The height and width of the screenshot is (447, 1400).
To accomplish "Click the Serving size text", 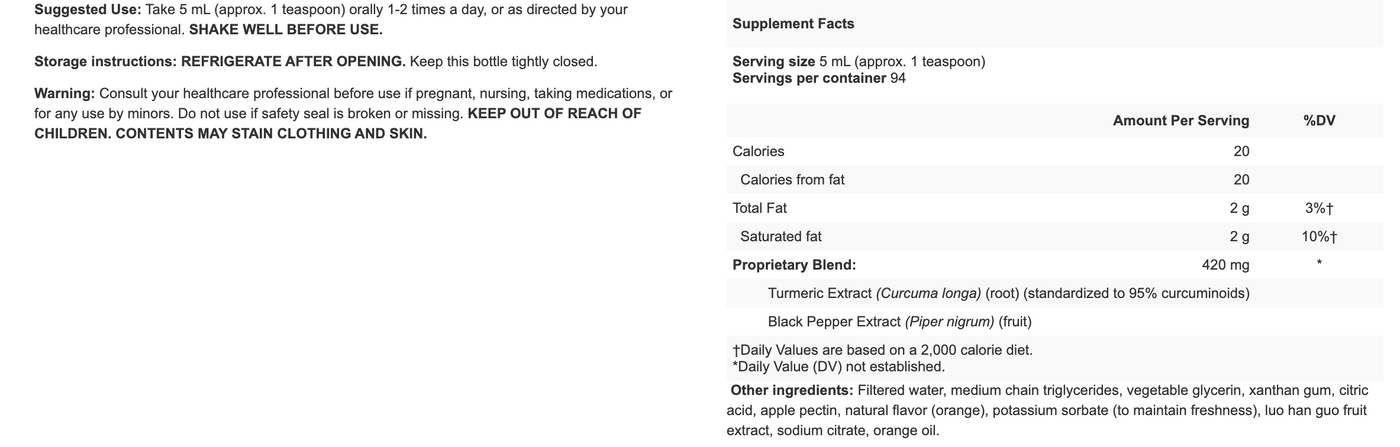I will [x=858, y=61].
